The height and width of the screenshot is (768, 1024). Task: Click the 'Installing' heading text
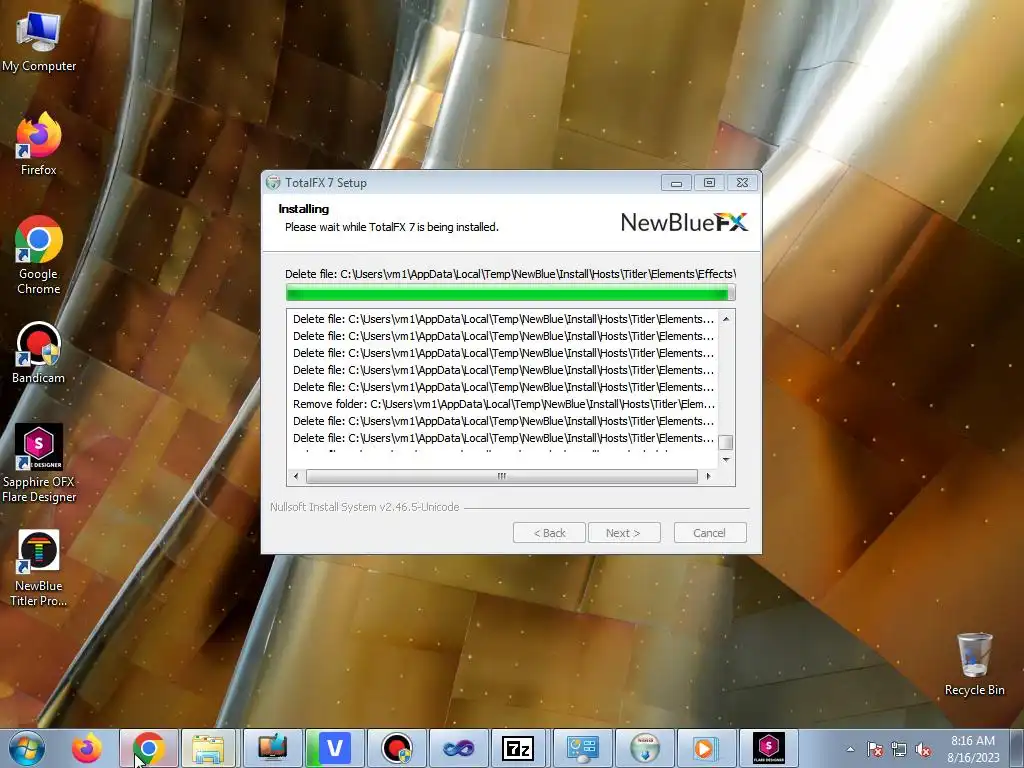point(304,209)
